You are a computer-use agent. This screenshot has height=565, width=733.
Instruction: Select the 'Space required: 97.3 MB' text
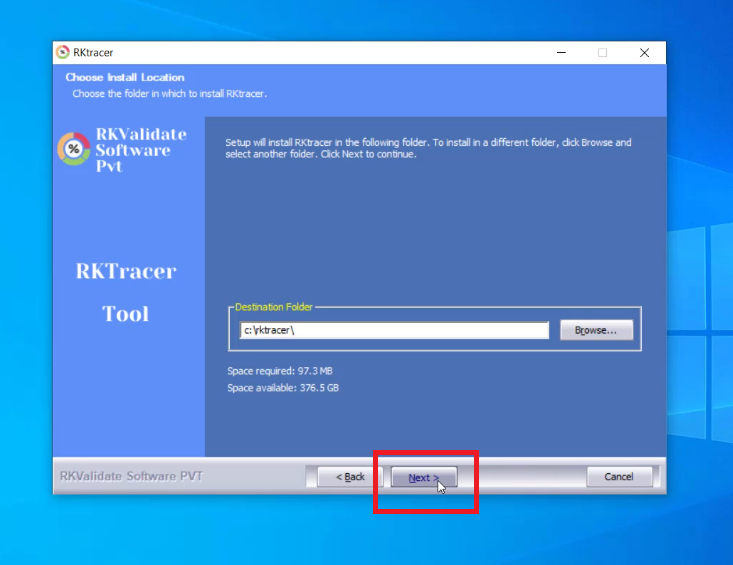[280, 371]
